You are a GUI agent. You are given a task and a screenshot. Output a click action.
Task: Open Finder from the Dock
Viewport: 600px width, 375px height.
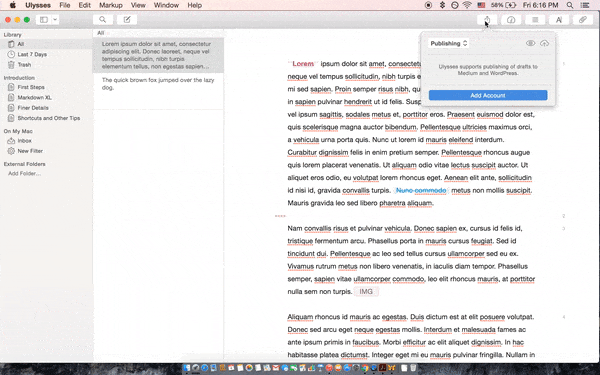click(x=187, y=368)
